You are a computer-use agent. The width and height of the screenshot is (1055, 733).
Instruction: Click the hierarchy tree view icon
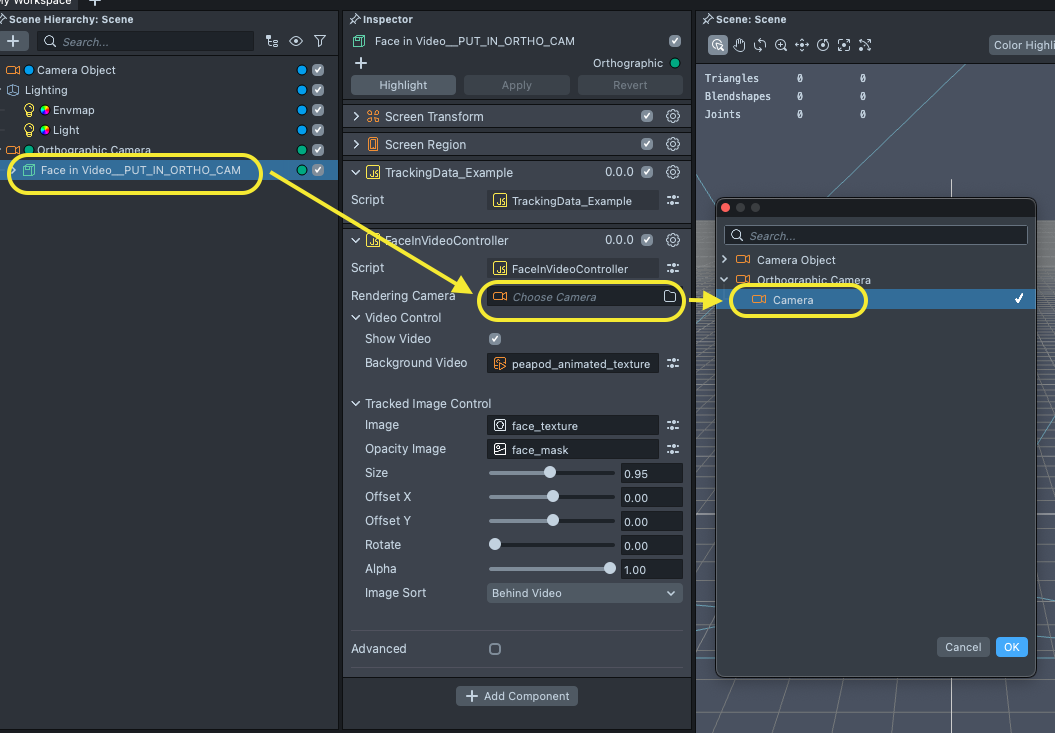pyautogui.click(x=272, y=41)
